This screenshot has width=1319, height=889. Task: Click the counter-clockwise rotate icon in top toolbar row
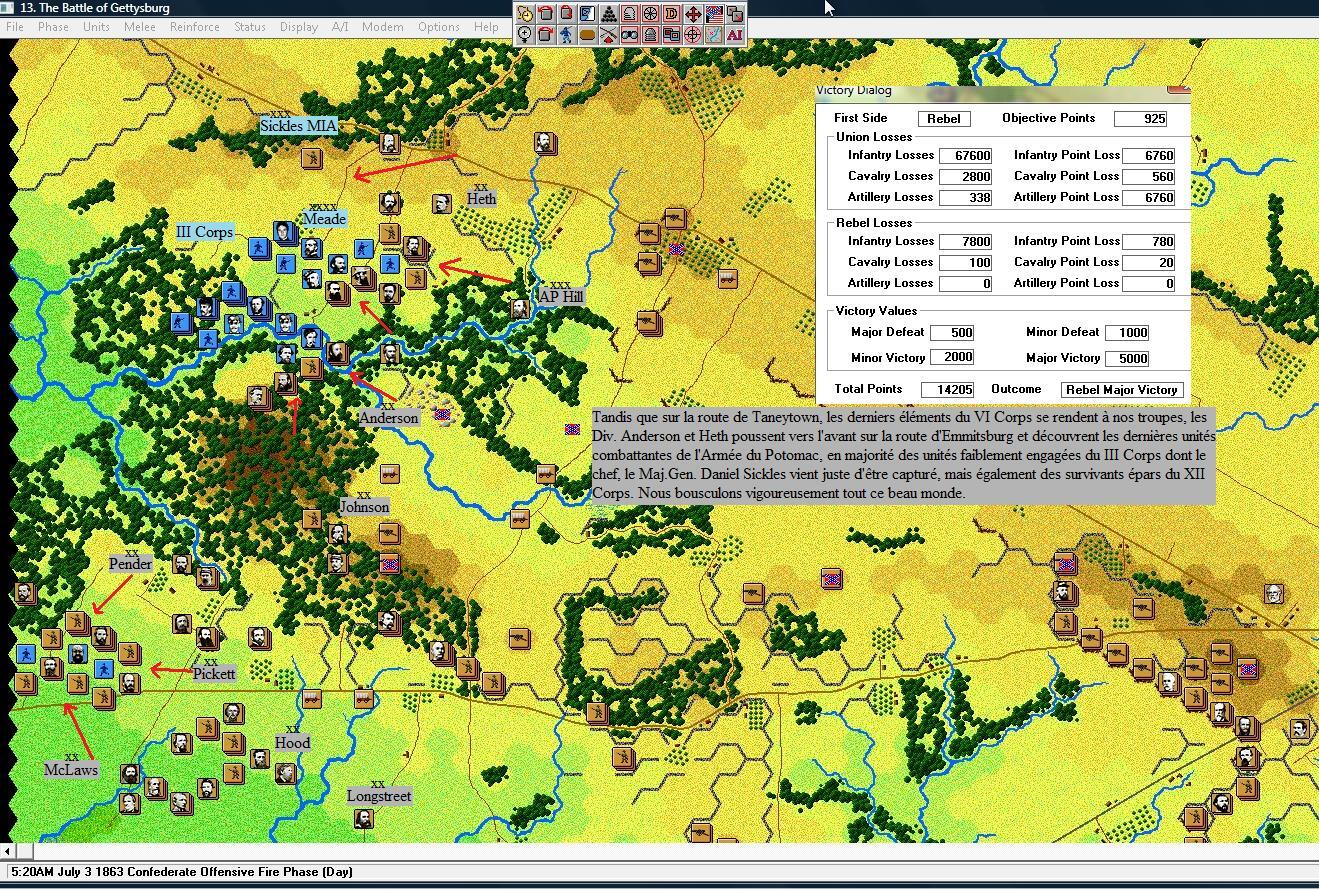coord(545,14)
